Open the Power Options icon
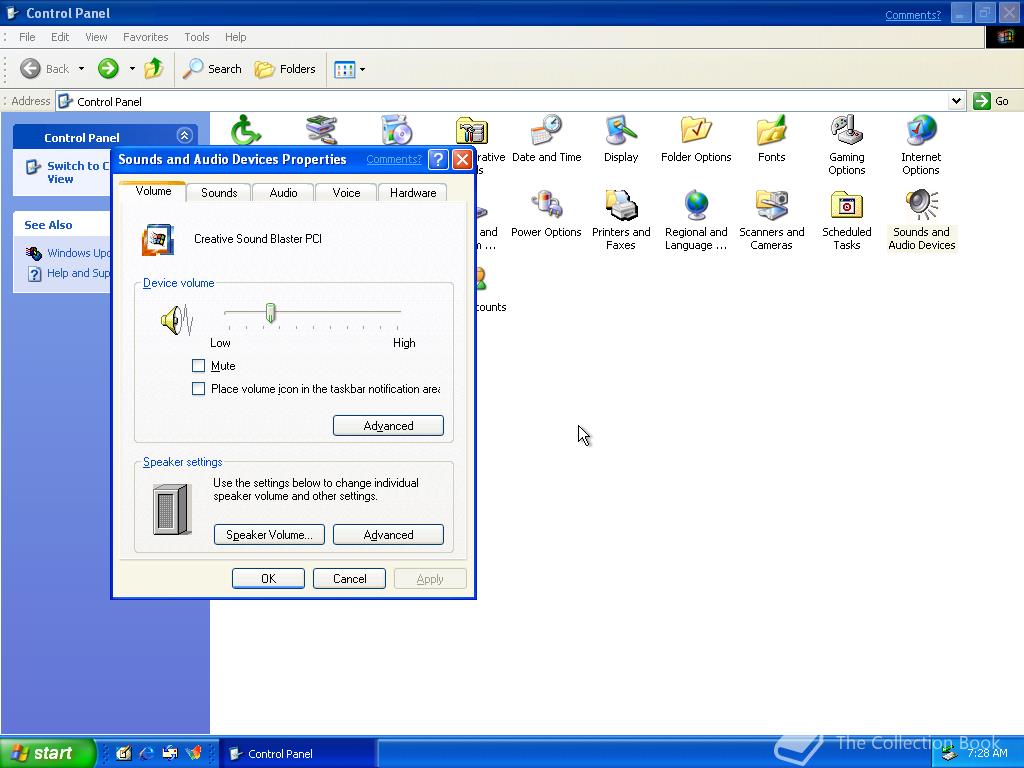 [546, 214]
